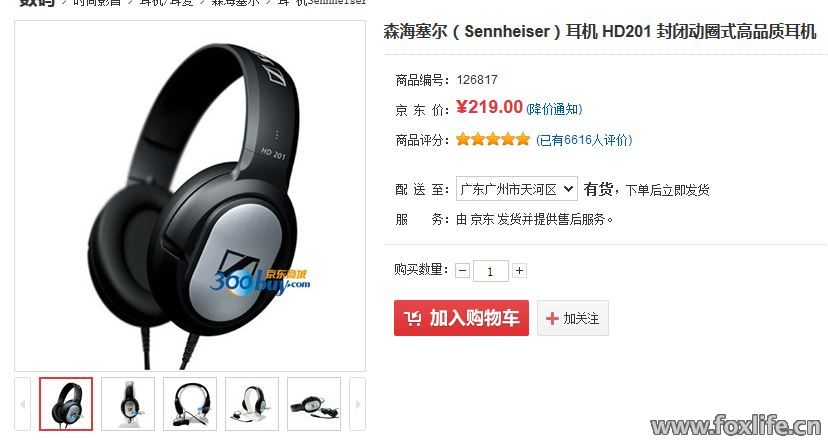Show previous thumbnails with left arrow
This screenshot has width=828, height=447.
(x=23, y=404)
